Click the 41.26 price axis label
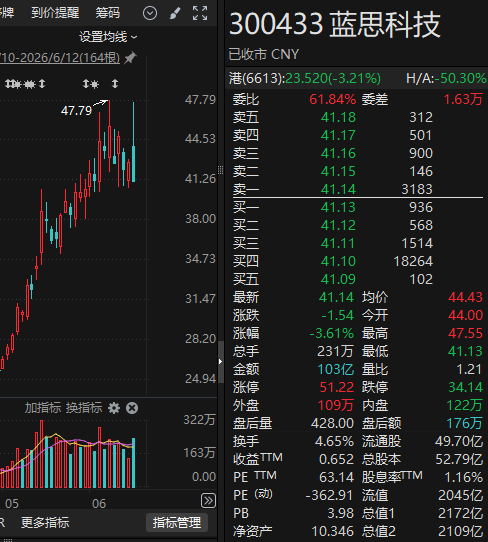The image size is (488, 542). [x=200, y=179]
